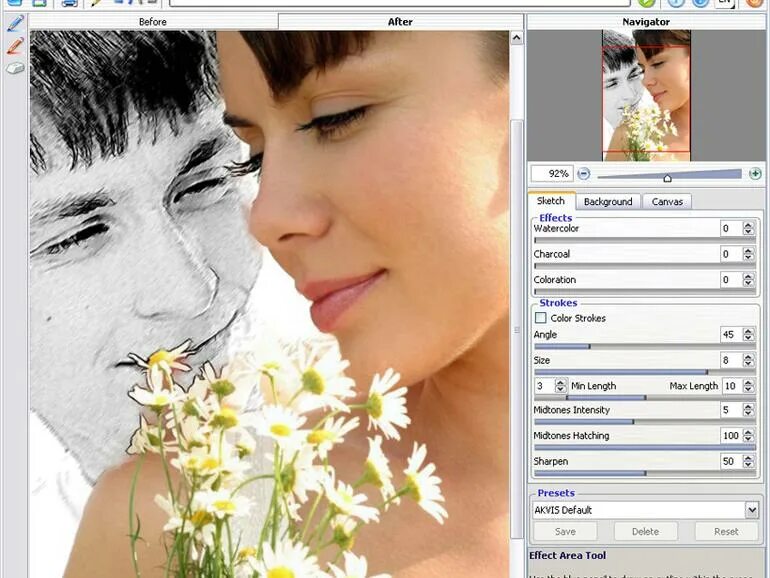
Task: Switch to the Background tab
Action: tap(608, 202)
